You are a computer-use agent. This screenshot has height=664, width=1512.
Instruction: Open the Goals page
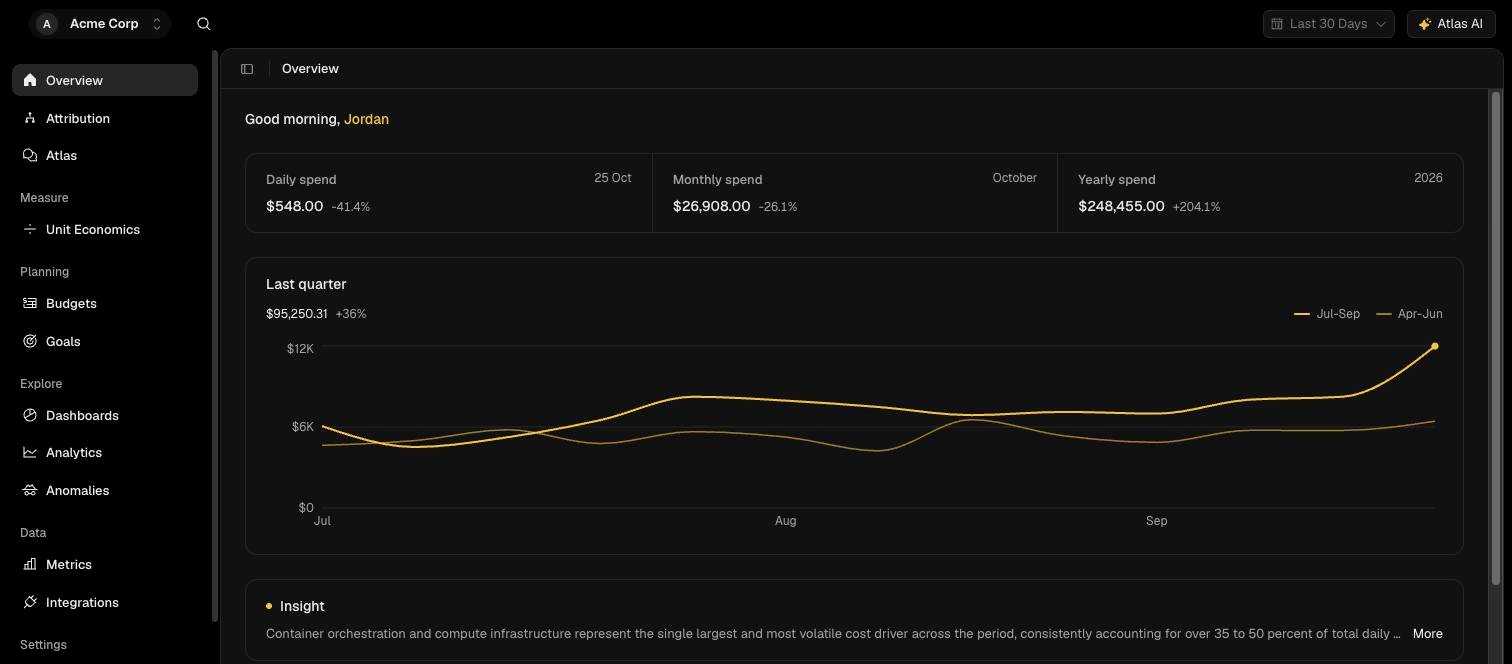(x=105, y=341)
